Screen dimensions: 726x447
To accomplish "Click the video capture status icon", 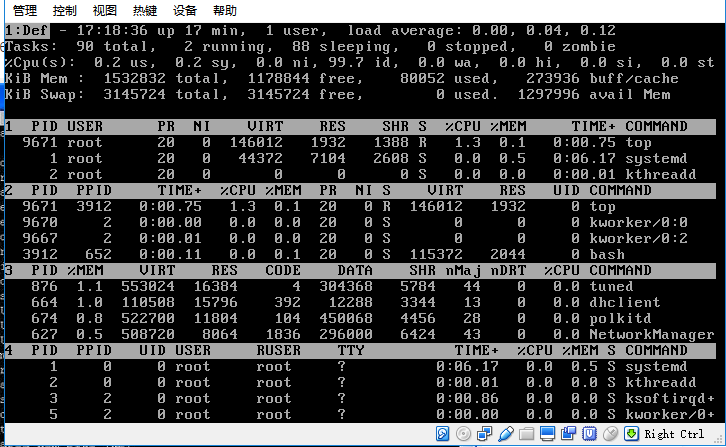I will point(568,434).
